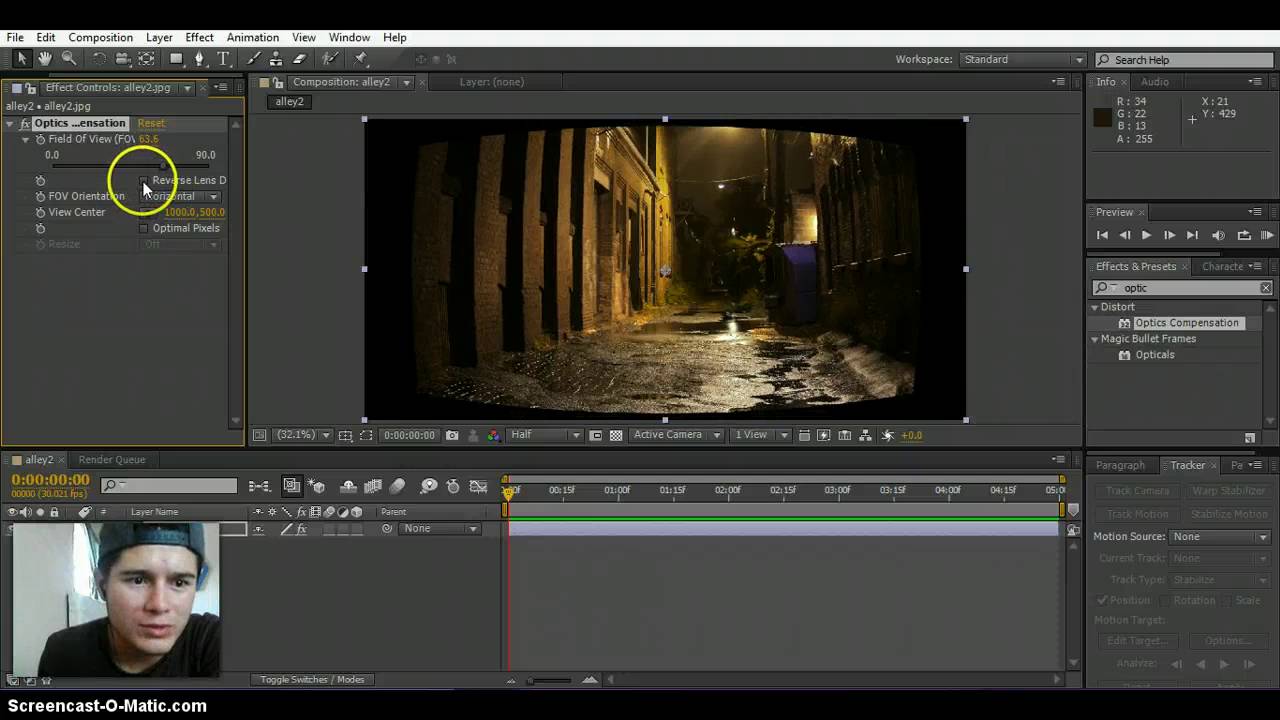The image size is (1280, 720).
Task: Select the Horizontal Type tool
Action: click(223, 59)
